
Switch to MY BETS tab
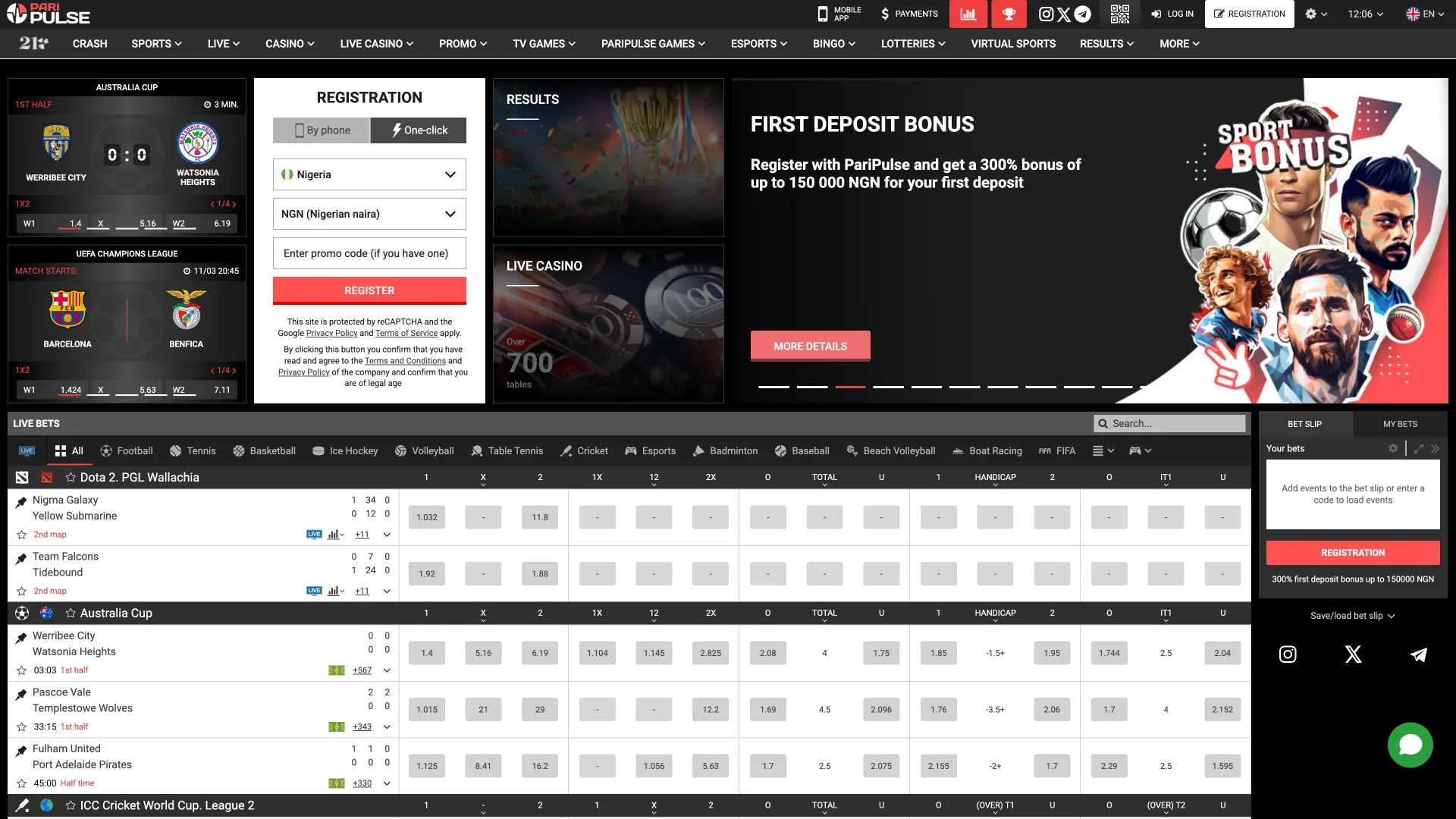pyautogui.click(x=1400, y=424)
